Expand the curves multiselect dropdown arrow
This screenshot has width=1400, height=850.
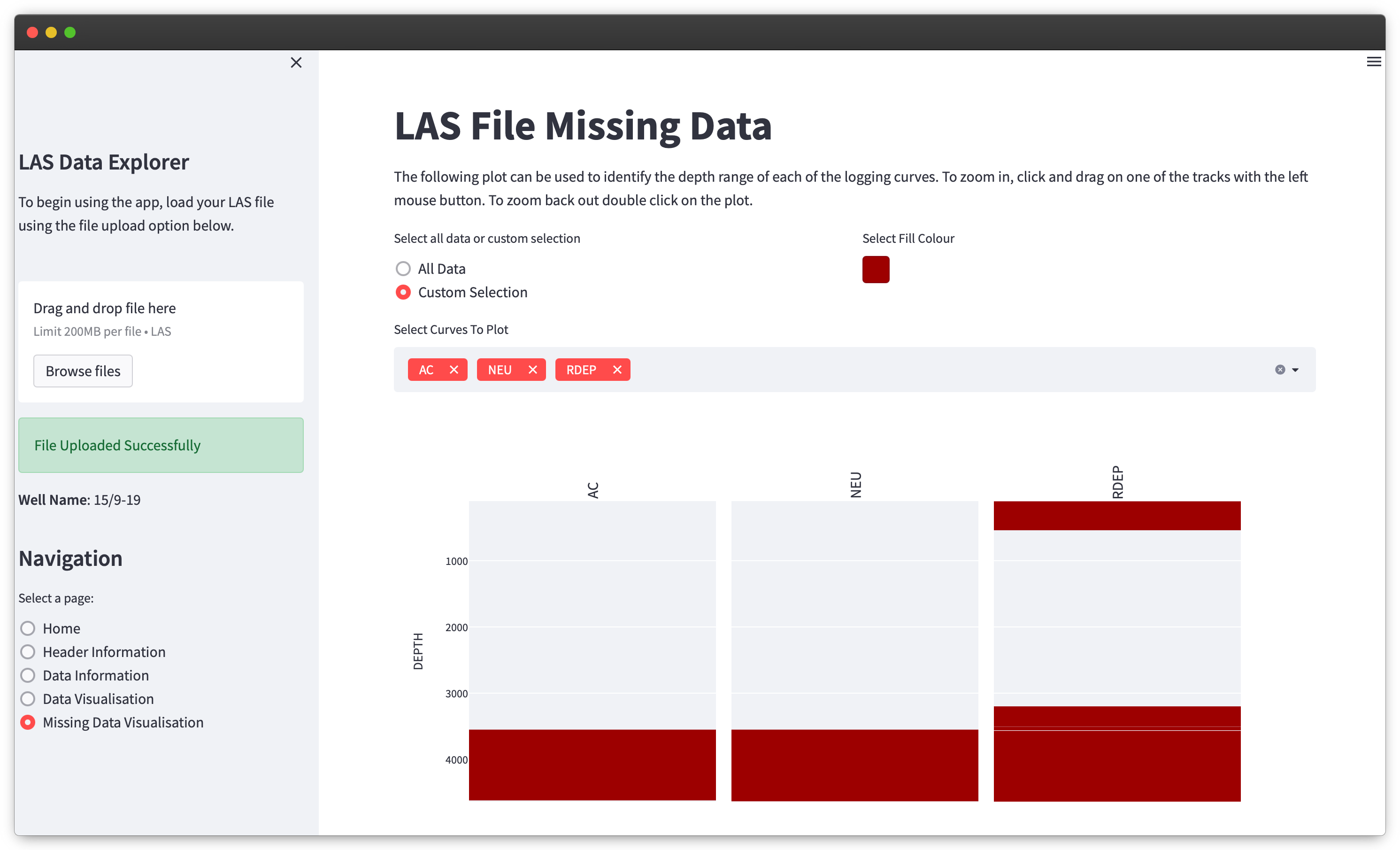[1295, 370]
